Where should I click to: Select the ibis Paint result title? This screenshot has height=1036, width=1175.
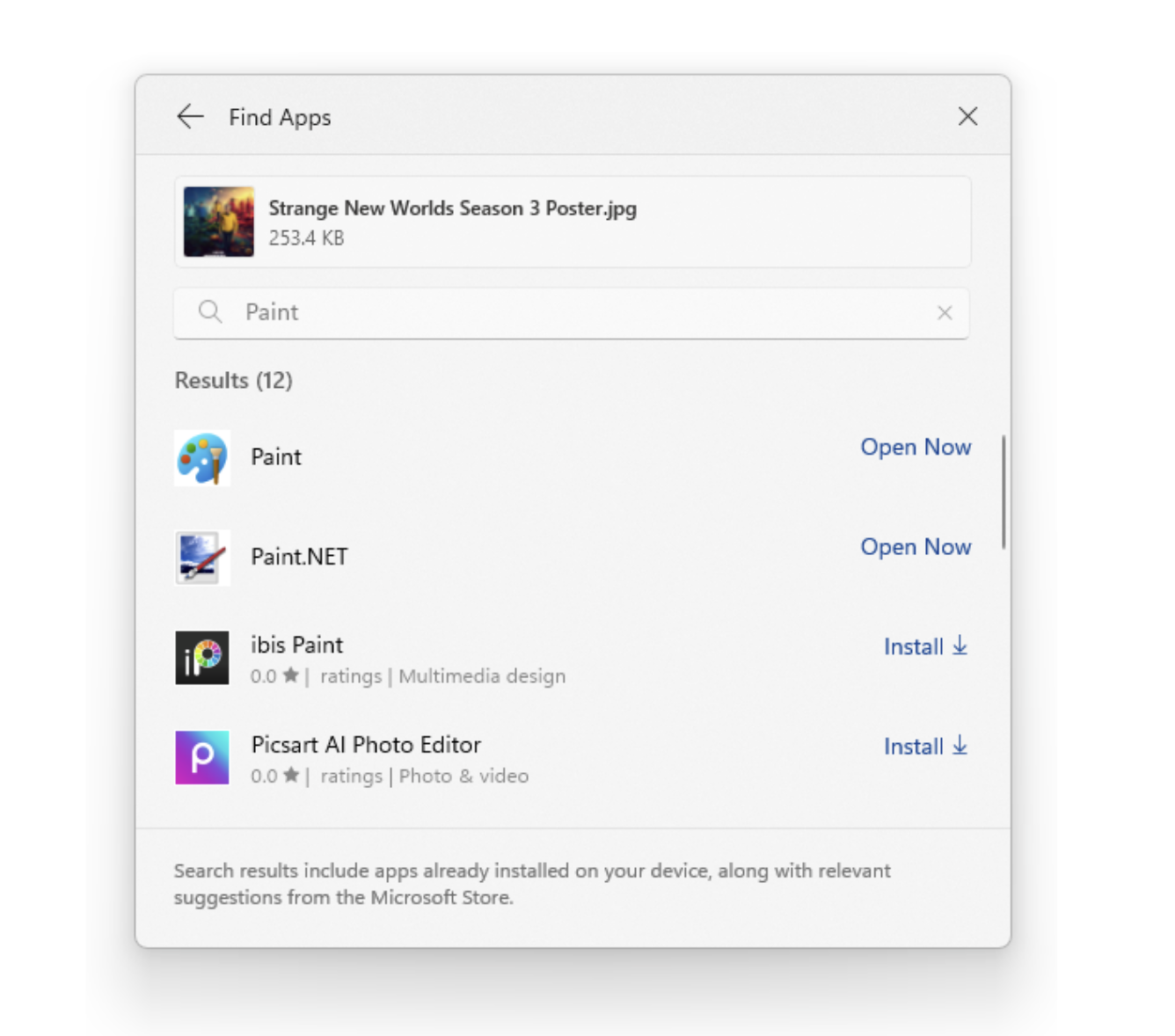coord(296,645)
